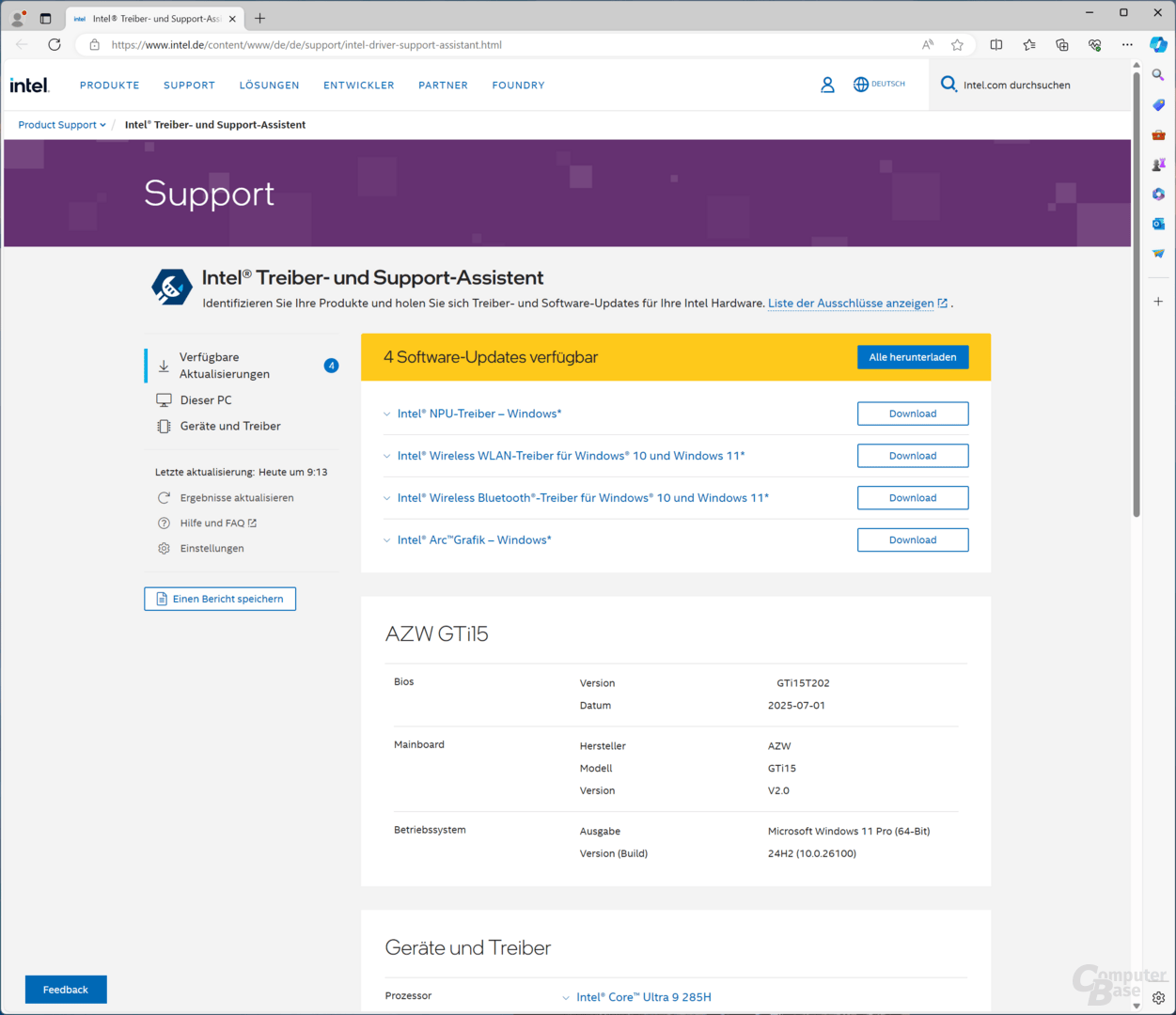This screenshot has height=1015, width=1176.
Task: Select Geräte und Treiber sidebar item
Action: pyautogui.click(x=230, y=427)
